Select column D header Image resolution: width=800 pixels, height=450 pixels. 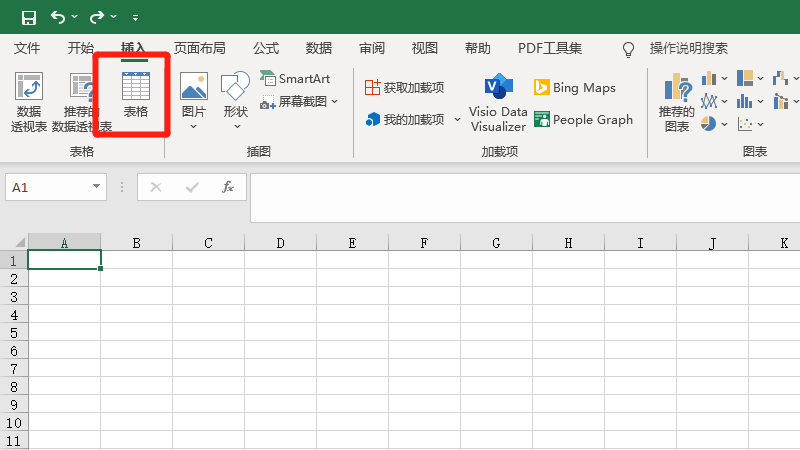280,243
